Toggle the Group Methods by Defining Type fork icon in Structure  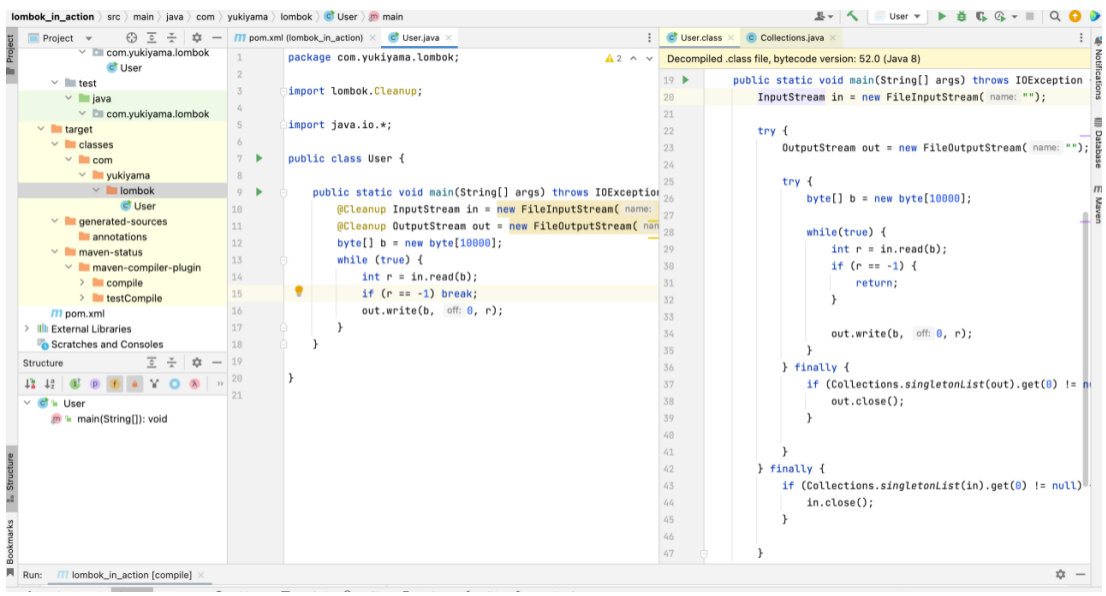(x=154, y=384)
